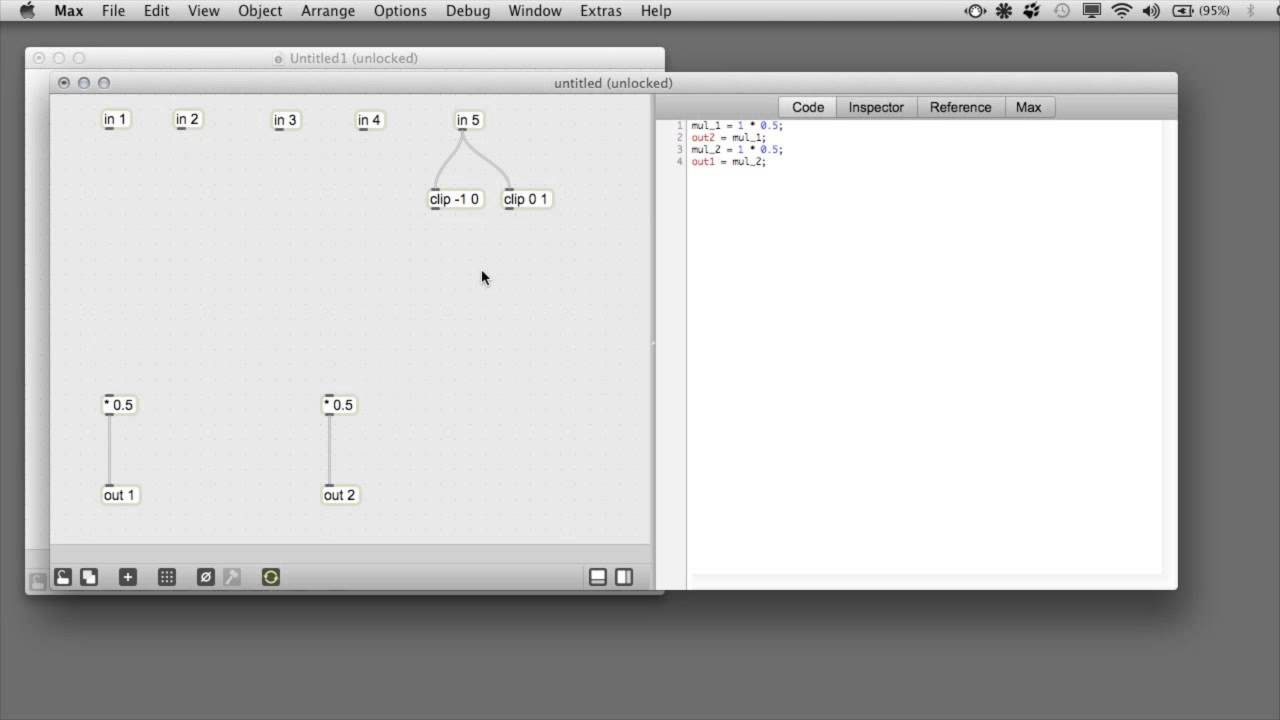Image resolution: width=1280 pixels, height=720 pixels.
Task: Open the Debug menu
Action: pyautogui.click(x=468, y=11)
